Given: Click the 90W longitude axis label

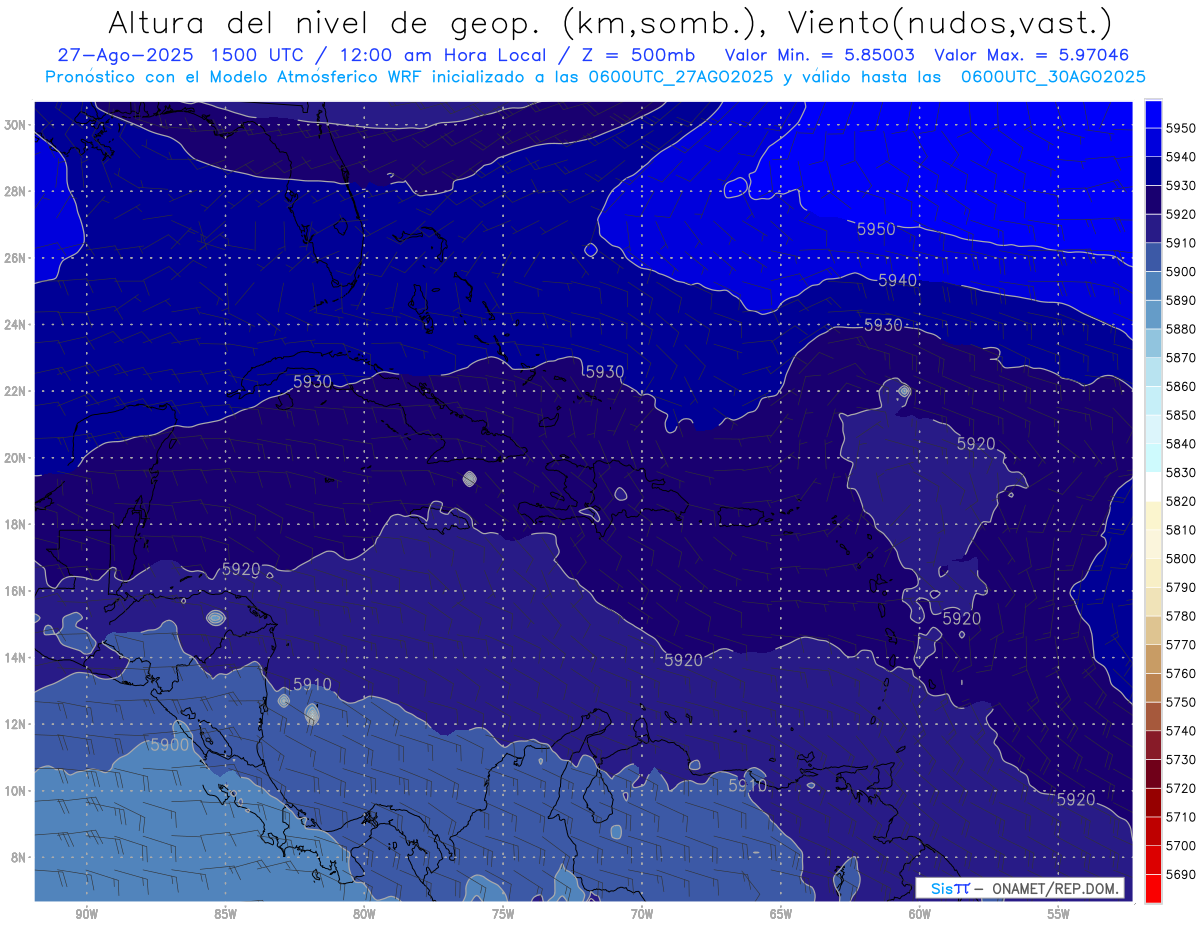Looking at the screenshot, I should [x=86, y=914].
